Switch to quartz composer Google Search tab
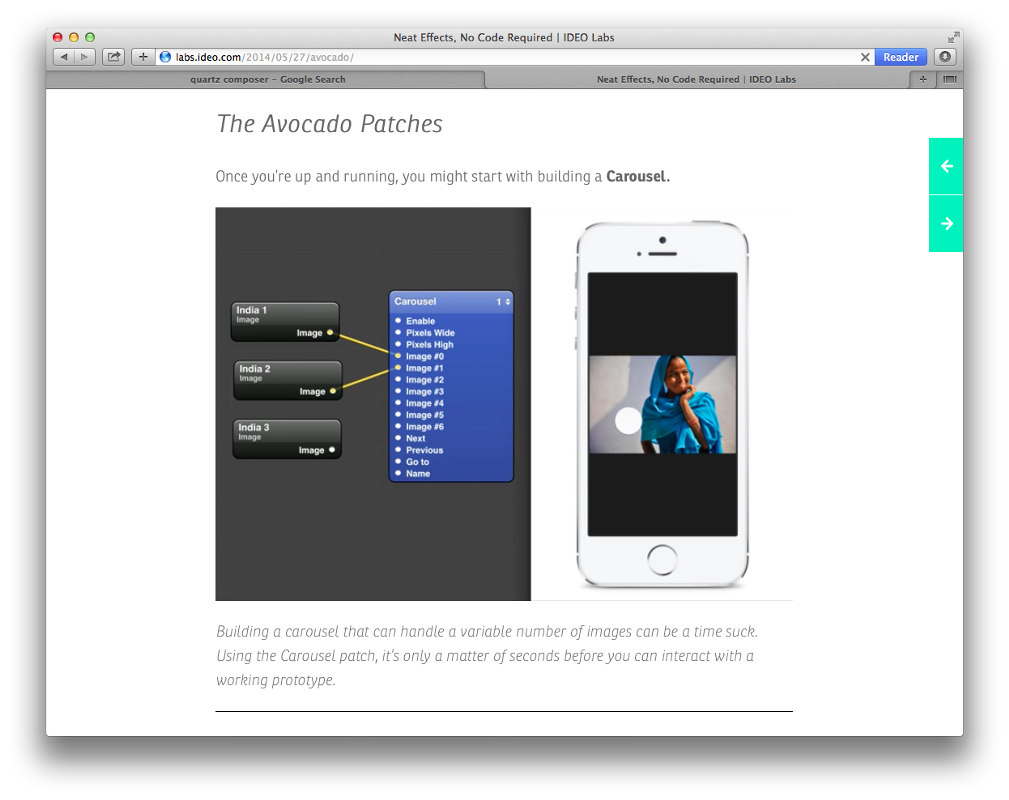1009x800 pixels. [x=267, y=79]
